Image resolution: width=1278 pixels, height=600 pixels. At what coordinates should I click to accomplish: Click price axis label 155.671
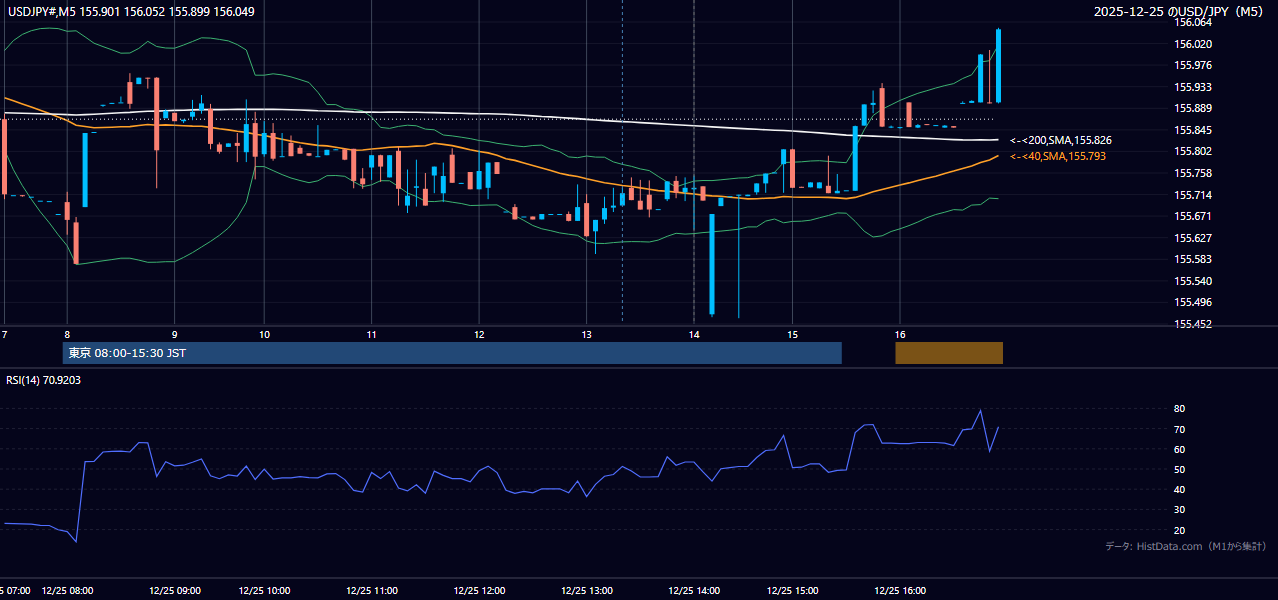point(1193,217)
